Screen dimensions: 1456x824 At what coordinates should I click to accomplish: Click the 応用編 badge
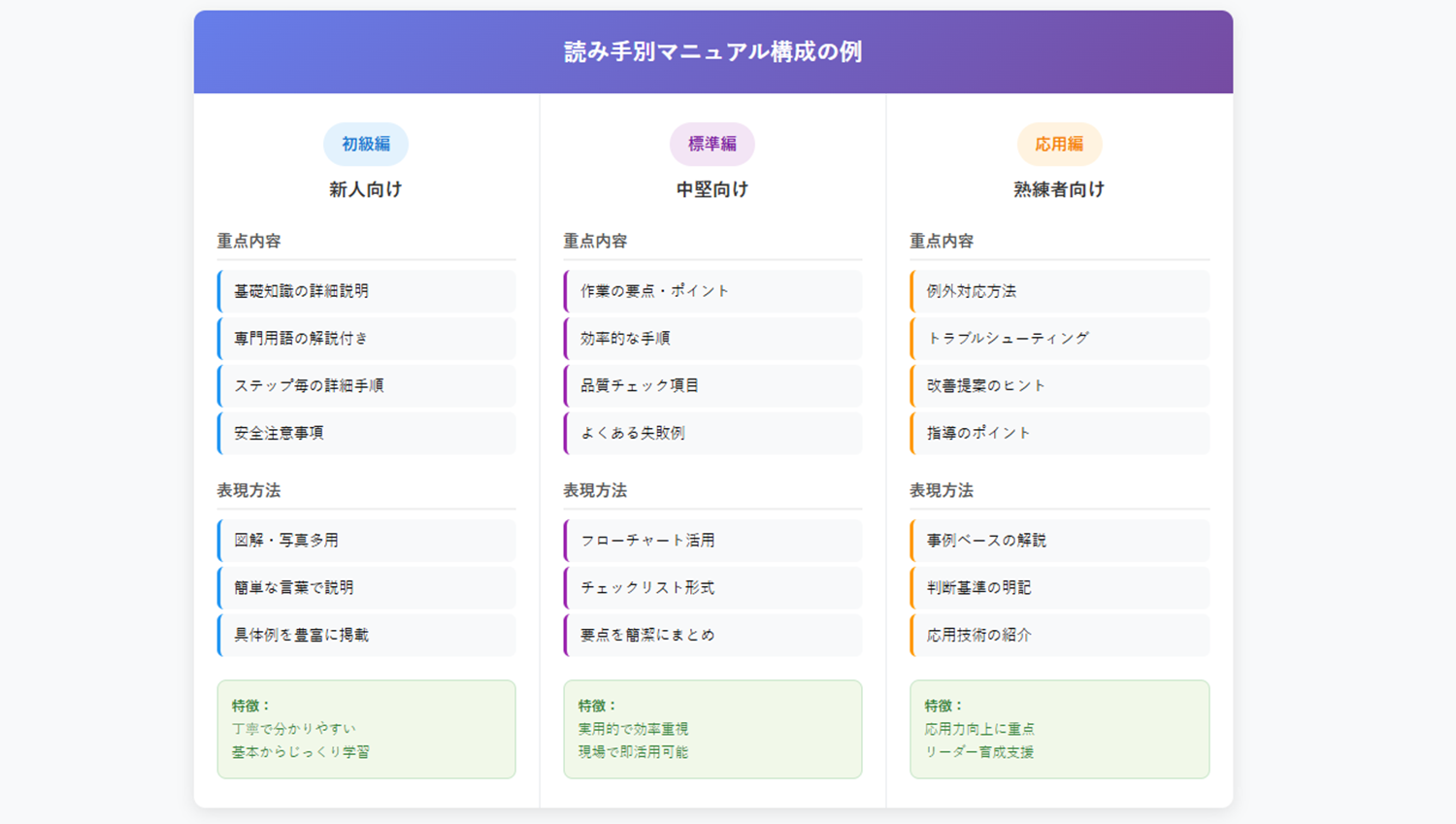click(1059, 145)
